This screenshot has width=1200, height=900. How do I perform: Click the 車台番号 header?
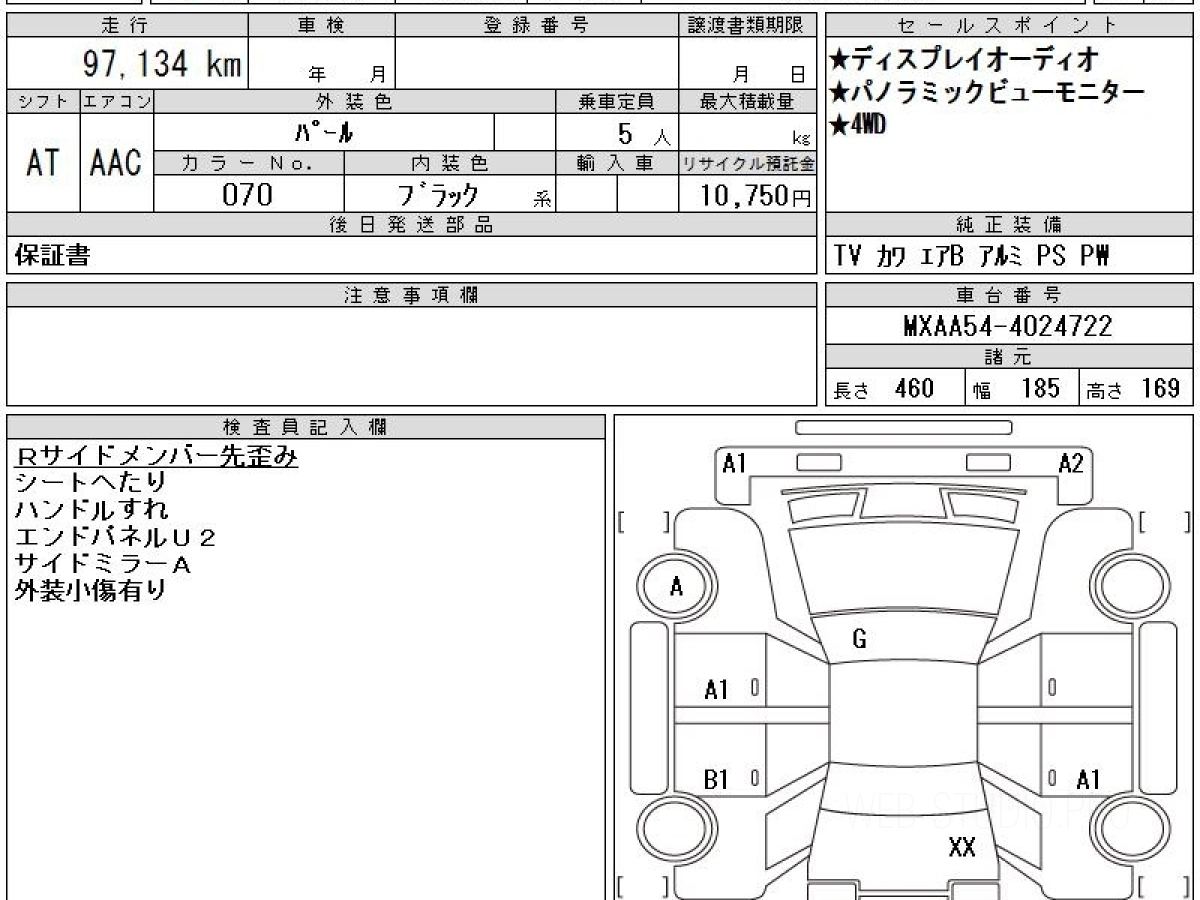pyautogui.click(x=1009, y=295)
